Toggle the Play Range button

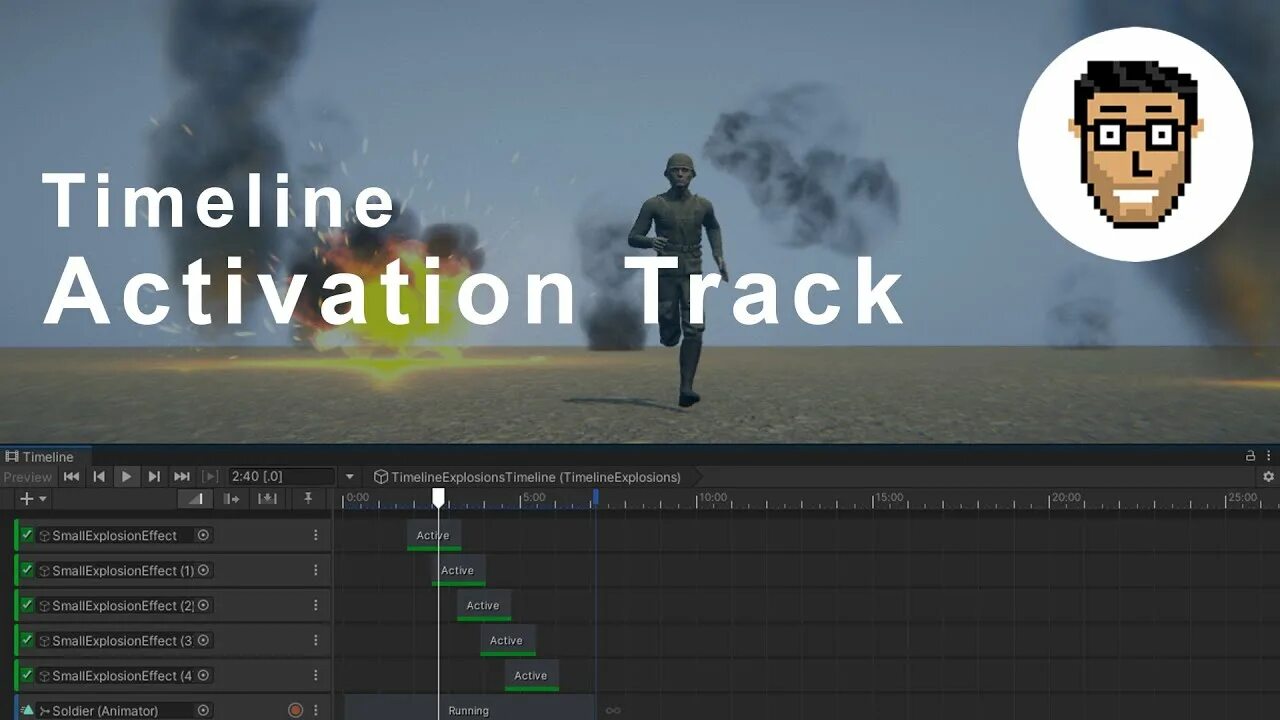(x=210, y=477)
